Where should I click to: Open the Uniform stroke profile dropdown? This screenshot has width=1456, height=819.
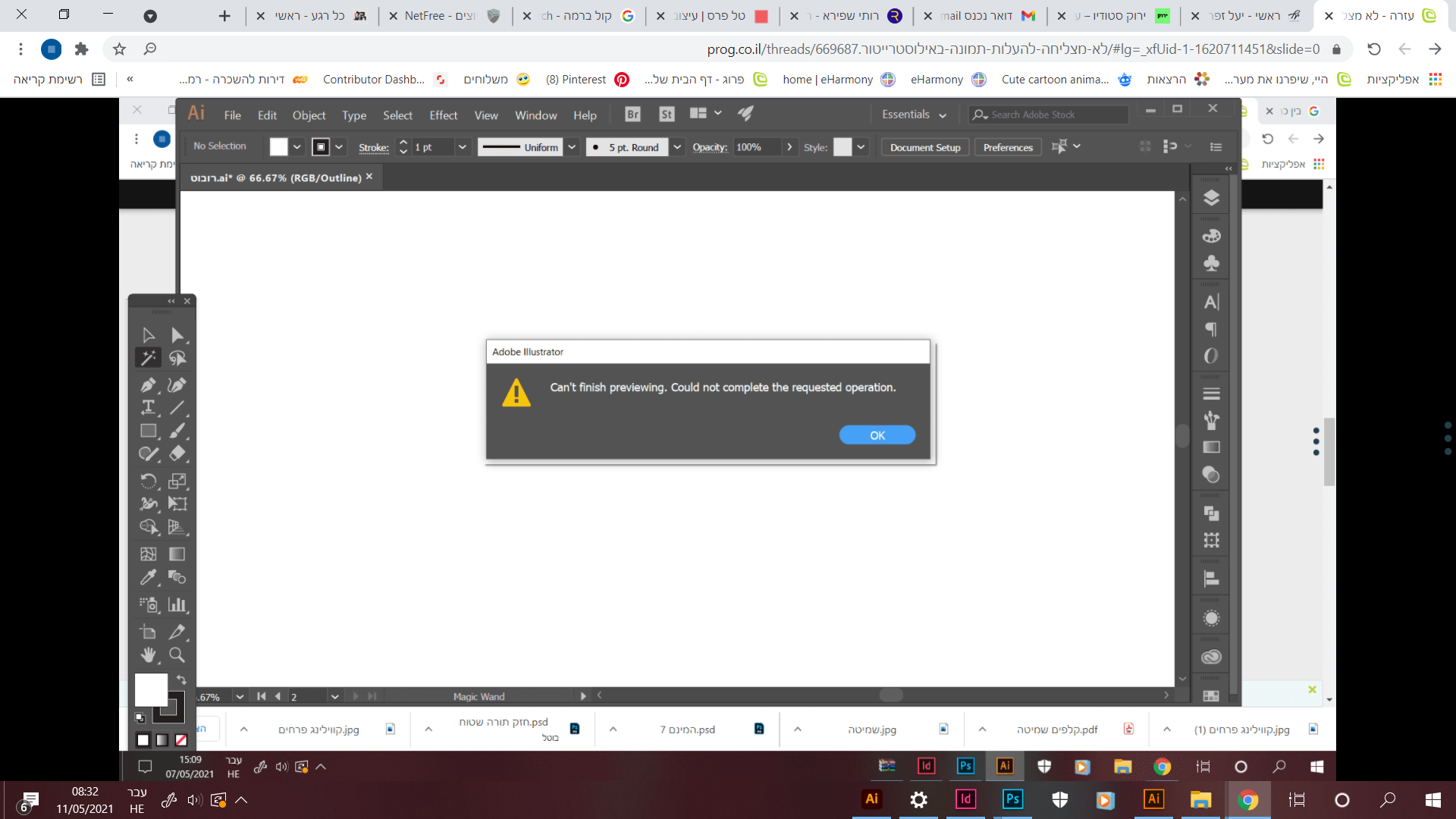click(573, 147)
